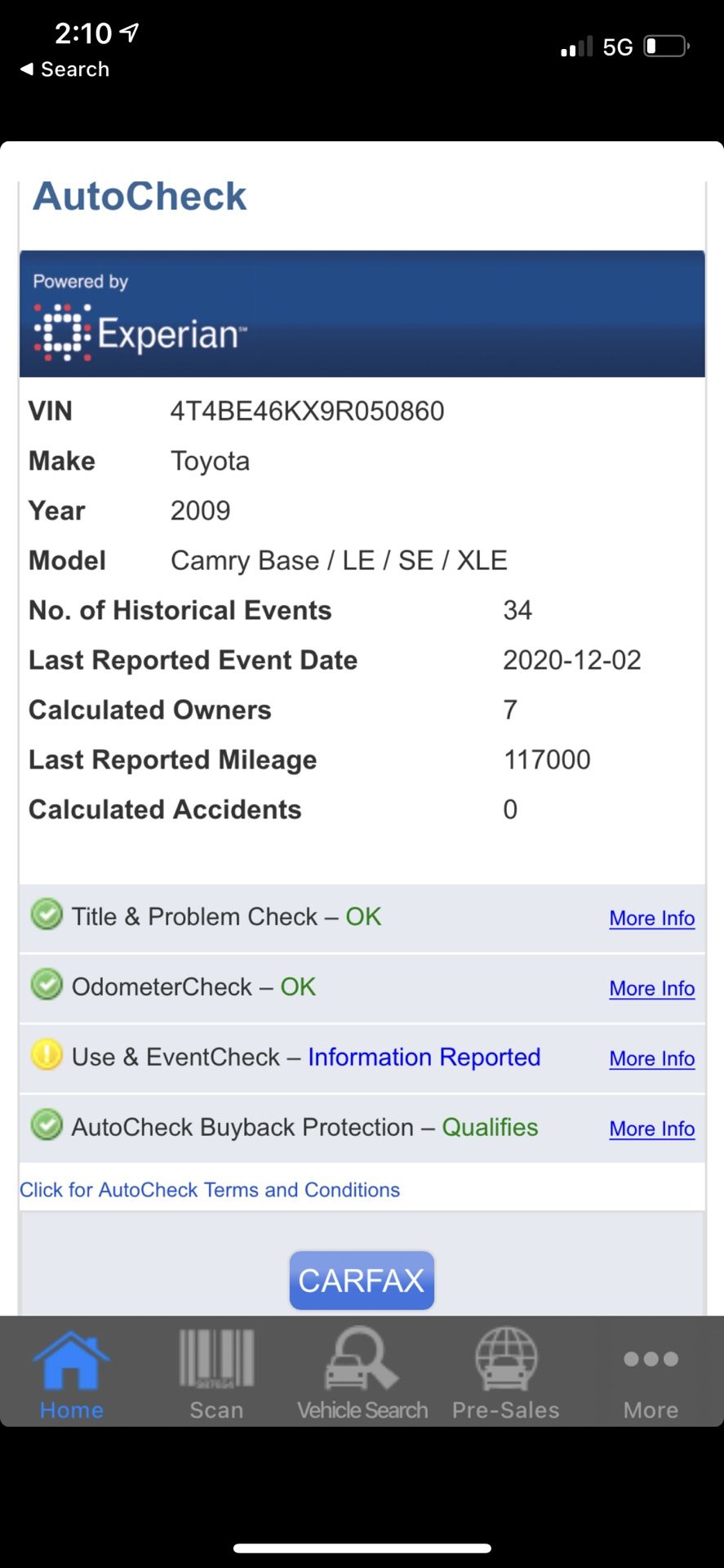Tap the Last Reported Event Date label
The width and height of the screenshot is (724, 1568).
point(193,661)
